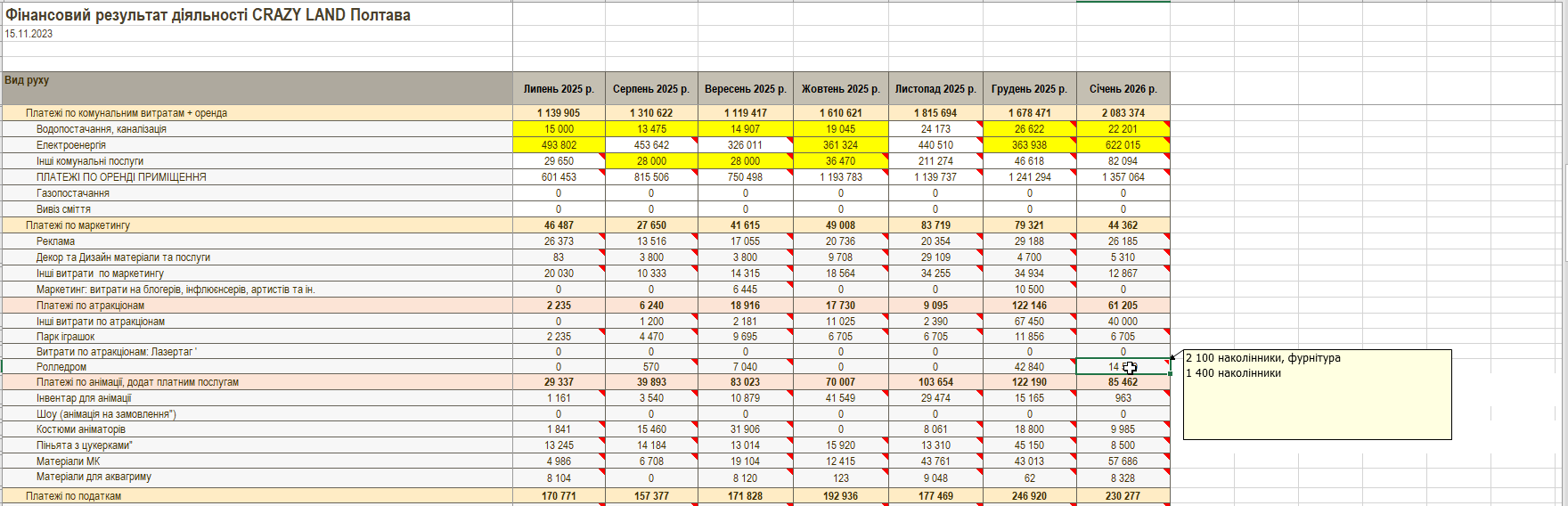Click cell 10 500 in Грудень blogger marketing
This screenshot has width=1568, height=506.
1030,290
